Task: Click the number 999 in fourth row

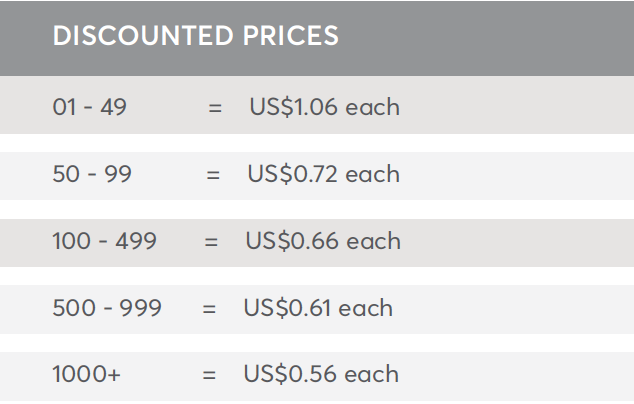Action: [140, 308]
